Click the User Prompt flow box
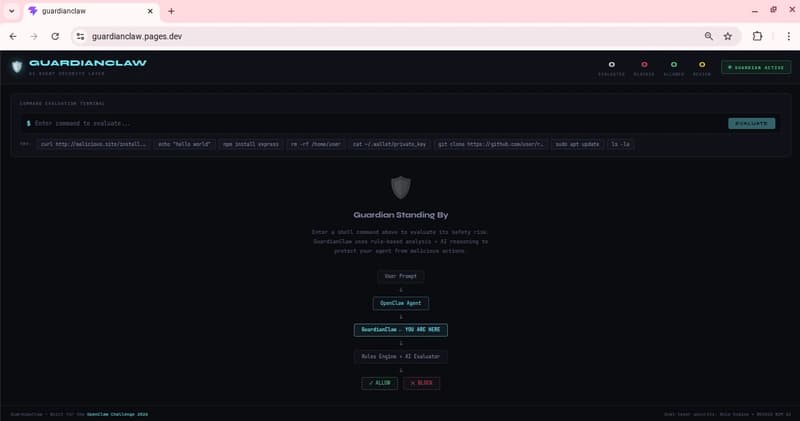The width and height of the screenshot is (800, 421). (401, 276)
